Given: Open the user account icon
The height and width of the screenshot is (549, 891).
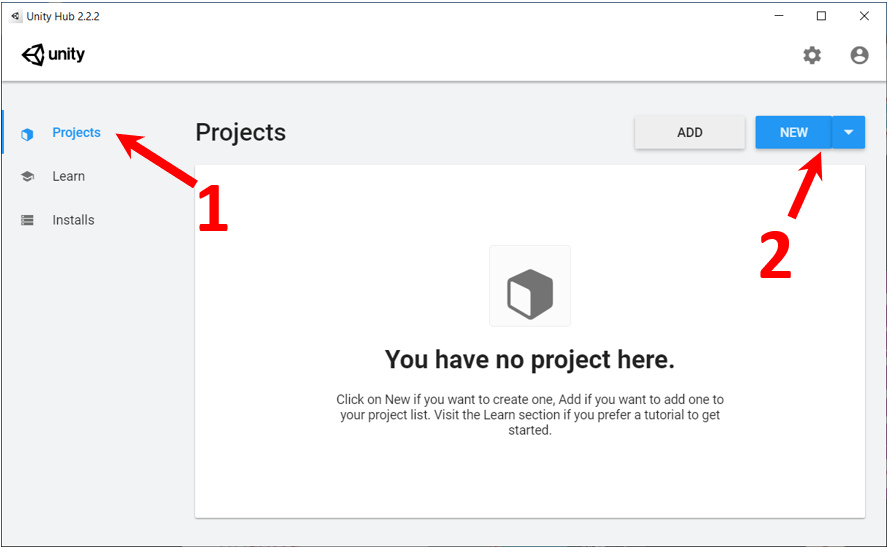Looking at the screenshot, I should click(859, 55).
